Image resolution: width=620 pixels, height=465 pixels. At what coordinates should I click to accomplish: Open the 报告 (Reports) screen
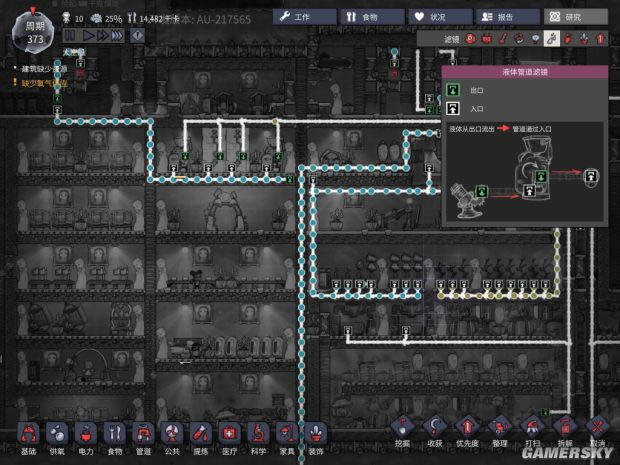[508, 17]
